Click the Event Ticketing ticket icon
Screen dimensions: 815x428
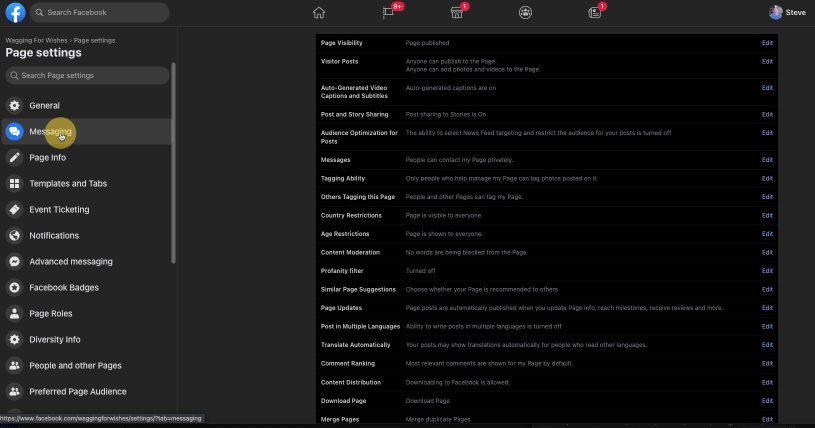[15, 210]
